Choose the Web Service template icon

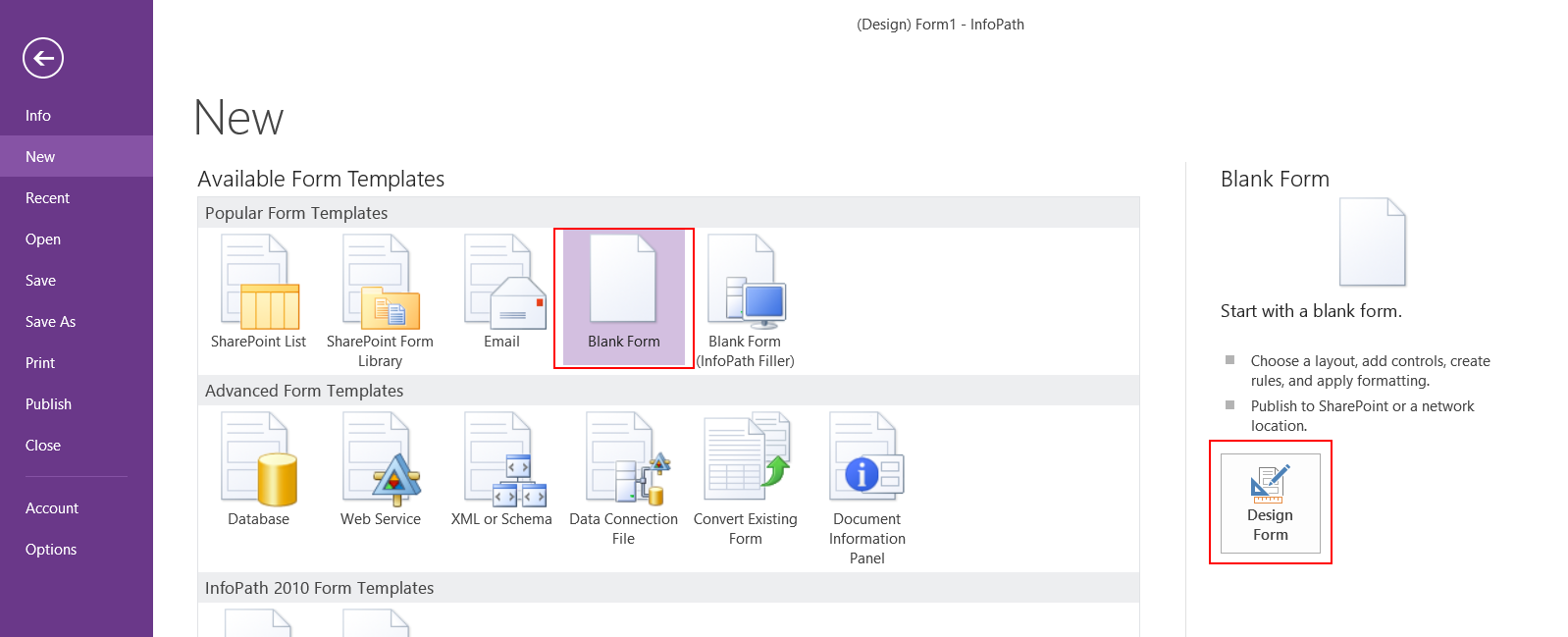(x=381, y=459)
